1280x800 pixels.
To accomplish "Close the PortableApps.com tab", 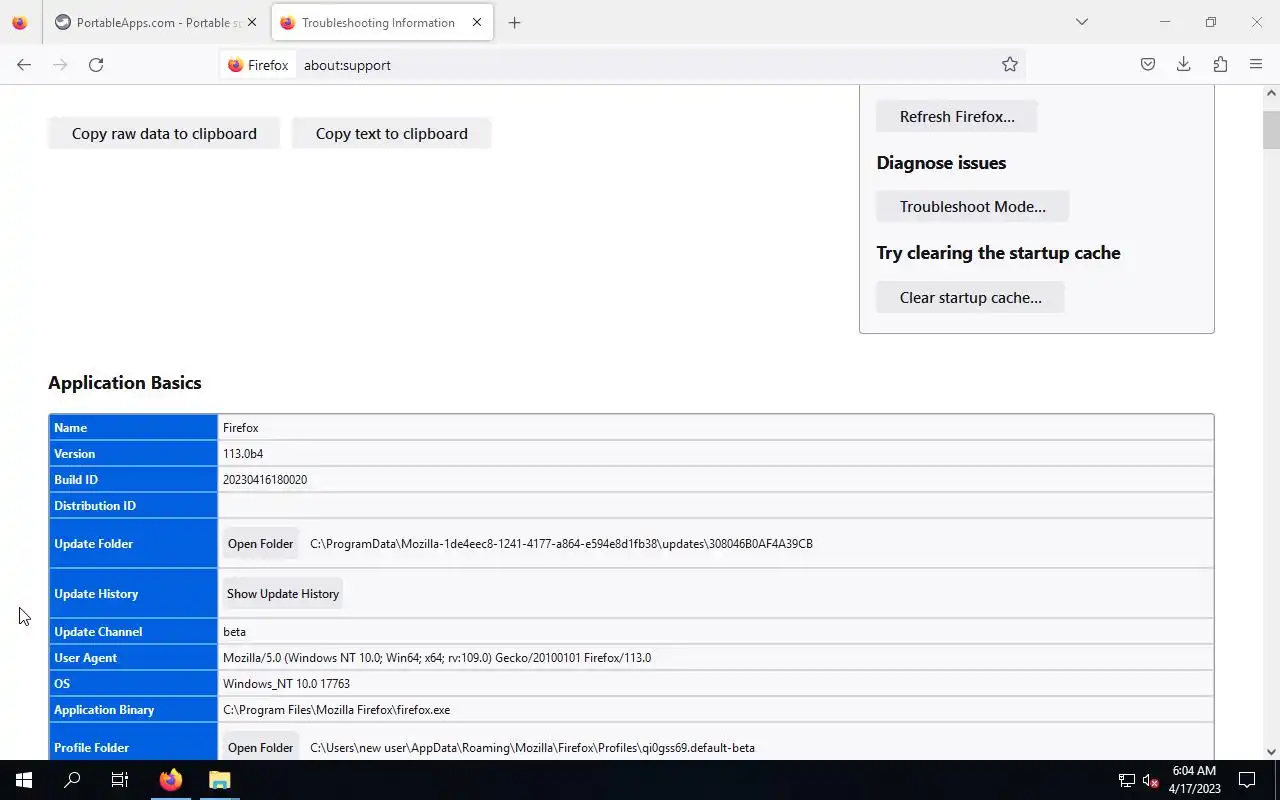I will pos(251,22).
